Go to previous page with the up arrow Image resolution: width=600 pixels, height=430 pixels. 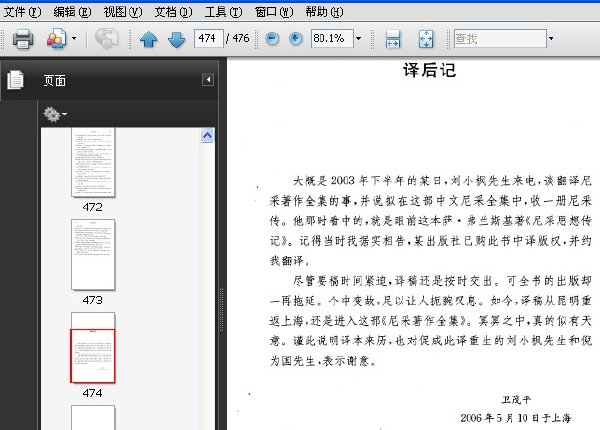click(x=148, y=39)
